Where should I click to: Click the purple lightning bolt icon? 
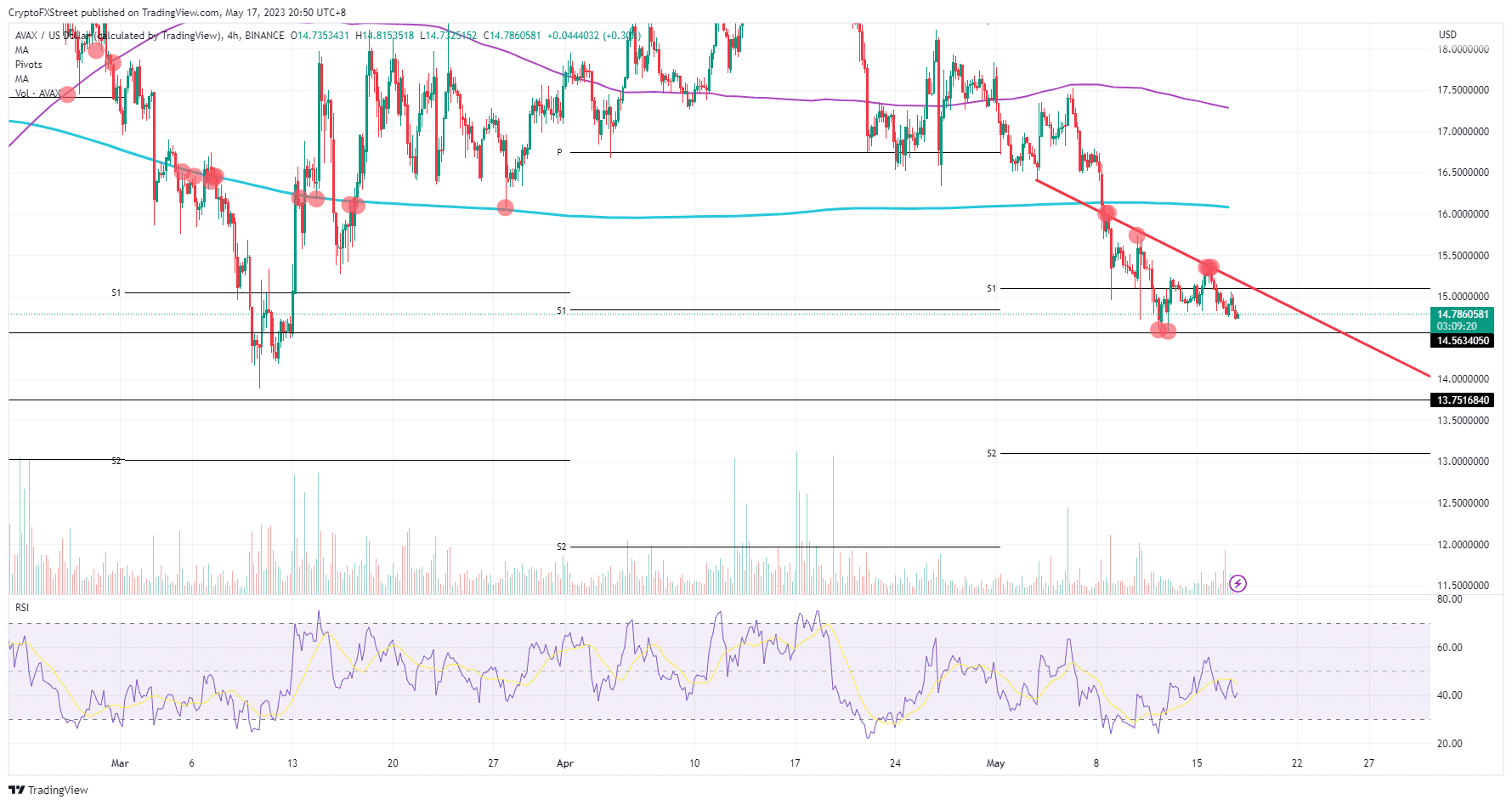coord(1238,583)
